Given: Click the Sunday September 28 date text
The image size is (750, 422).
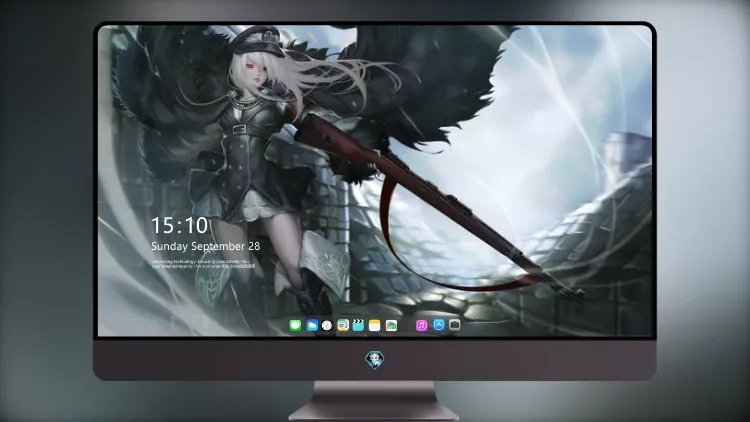Looking at the screenshot, I should coord(206,246).
